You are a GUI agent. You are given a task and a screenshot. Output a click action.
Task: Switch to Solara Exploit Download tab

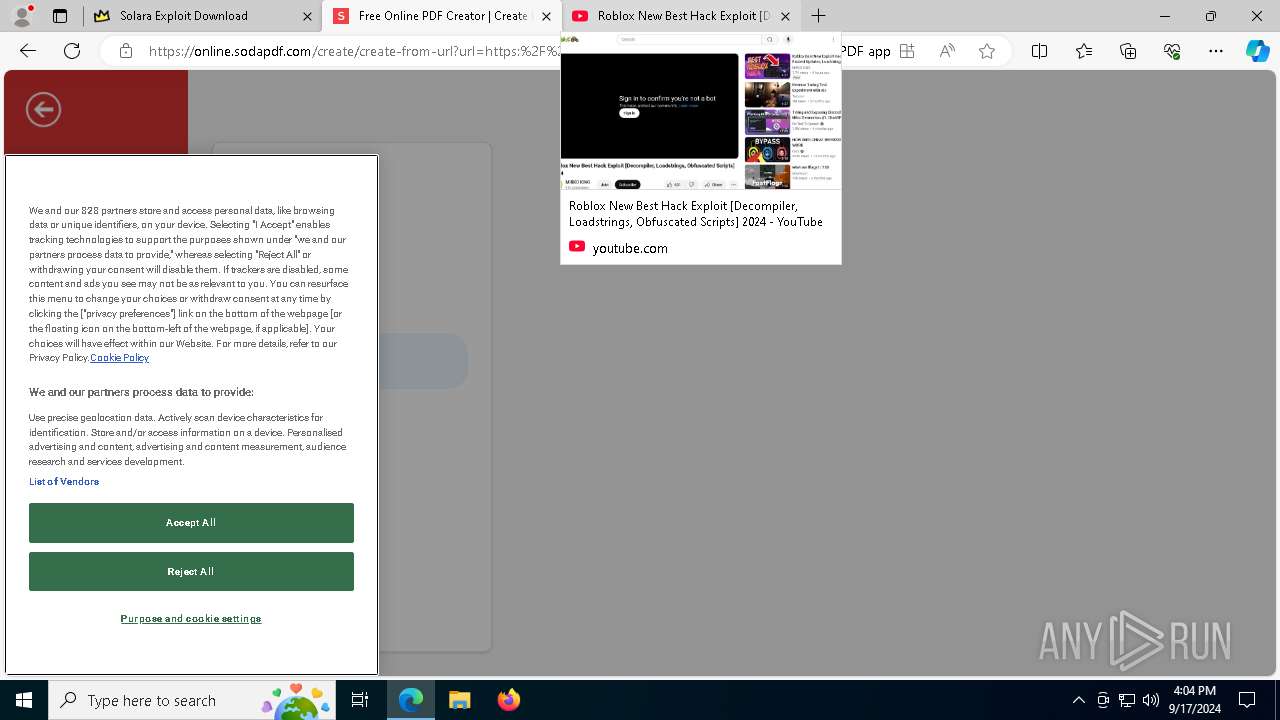201,16
